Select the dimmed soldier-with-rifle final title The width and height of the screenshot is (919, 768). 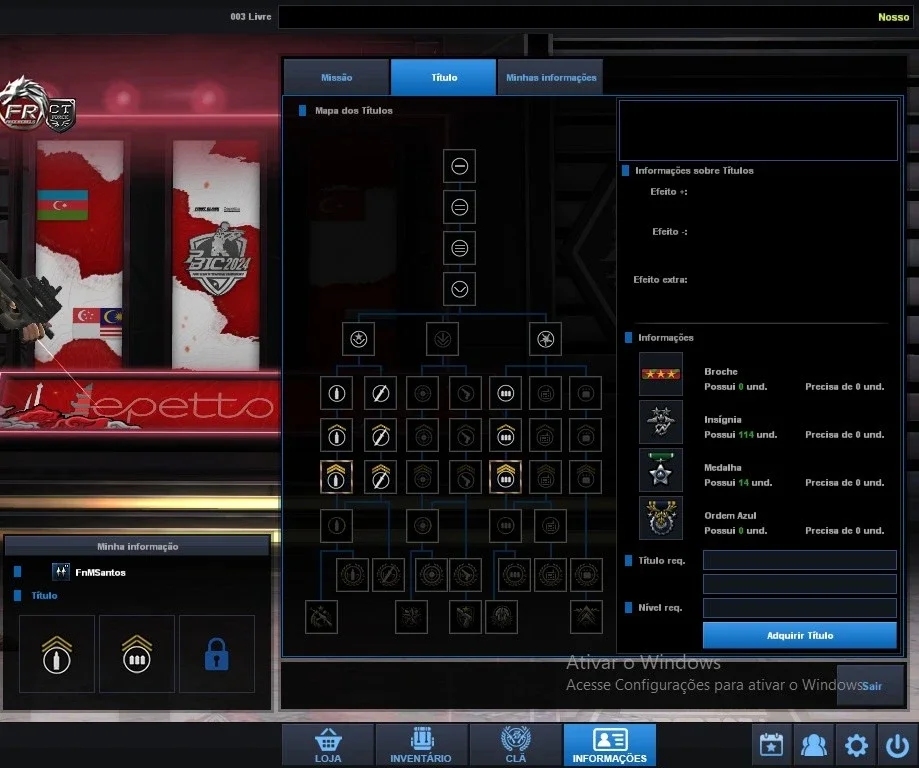pyautogui.click(x=321, y=617)
